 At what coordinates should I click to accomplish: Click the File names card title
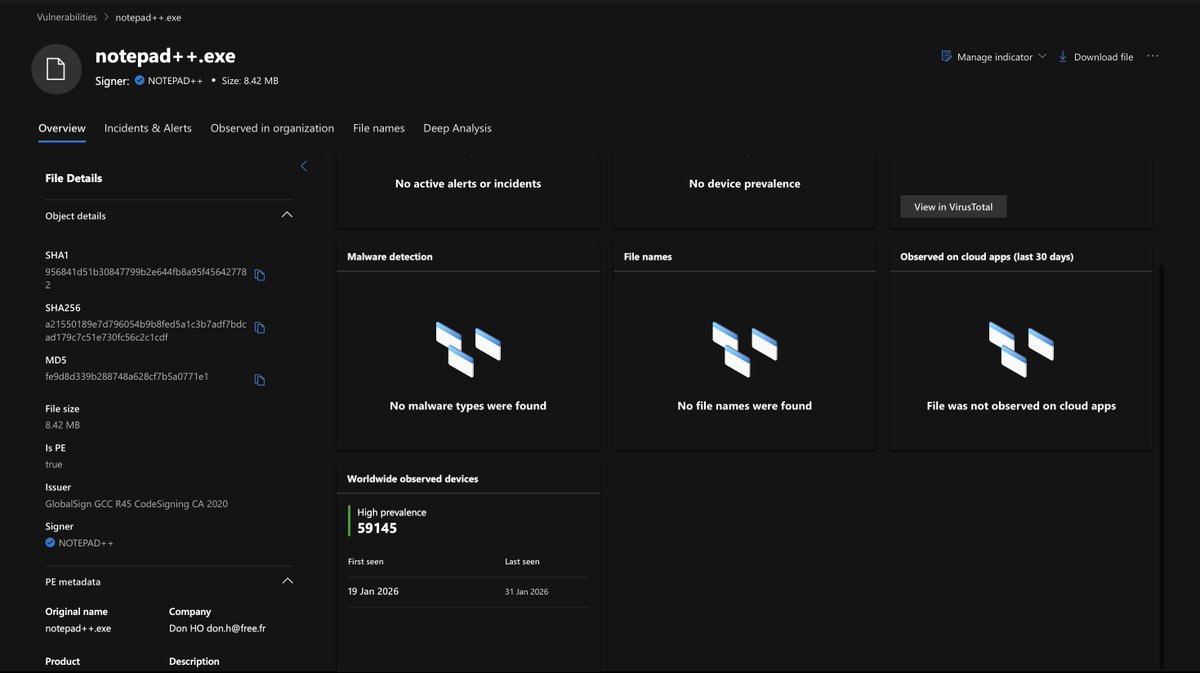pyautogui.click(x=648, y=257)
